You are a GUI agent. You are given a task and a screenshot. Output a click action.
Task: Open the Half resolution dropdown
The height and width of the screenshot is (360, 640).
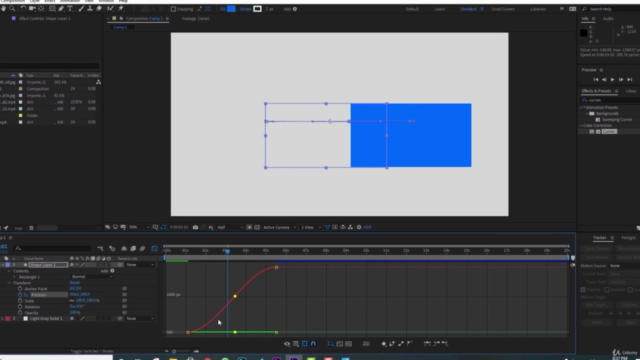230,227
